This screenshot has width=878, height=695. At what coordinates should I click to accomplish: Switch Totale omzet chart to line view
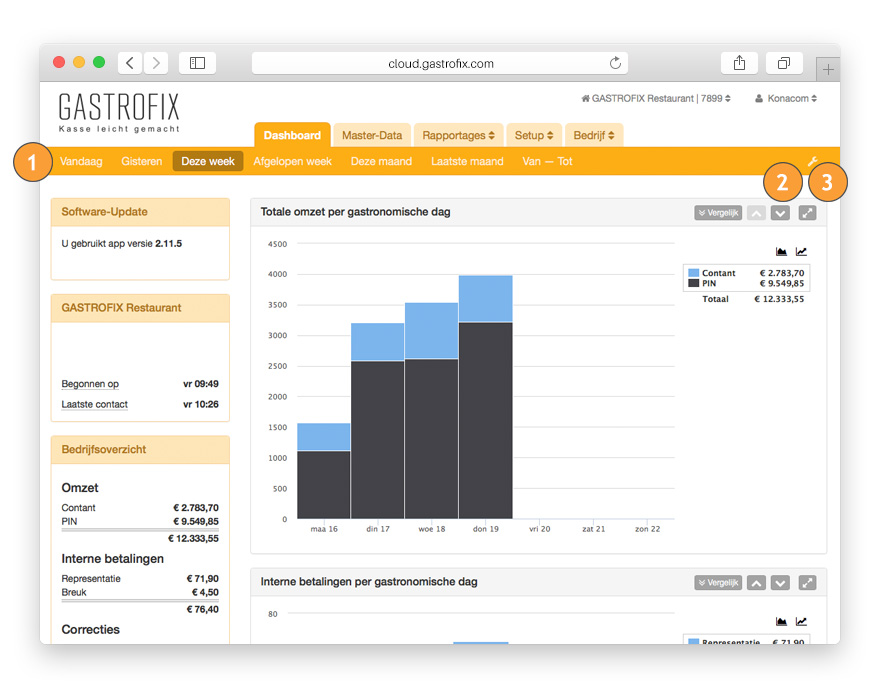(801, 252)
